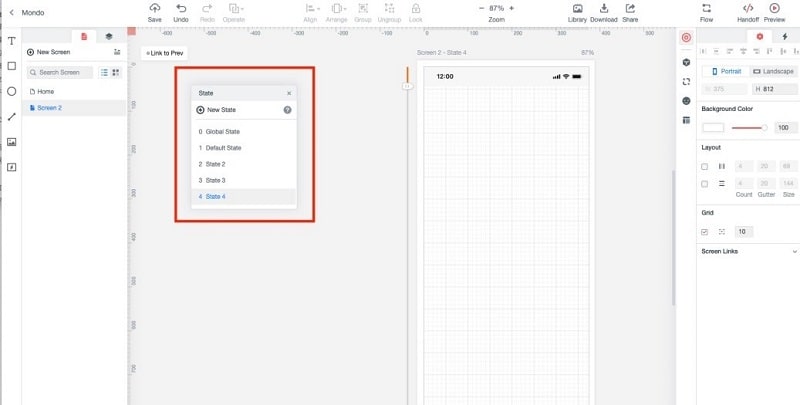Click the opacity value field showing 100
Image resolution: width=800 pixels, height=405 pixels.
pyautogui.click(x=785, y=128)
